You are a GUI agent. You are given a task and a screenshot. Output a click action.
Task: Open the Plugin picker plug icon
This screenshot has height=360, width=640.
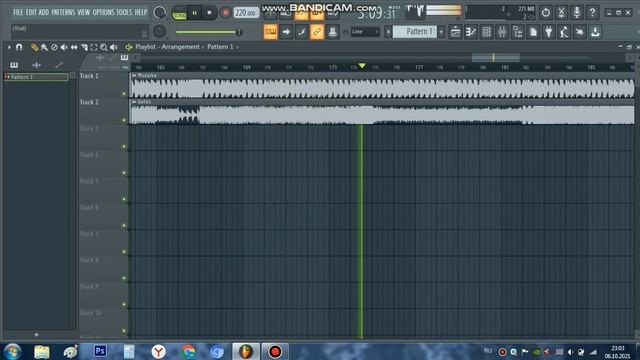[549, 32]
